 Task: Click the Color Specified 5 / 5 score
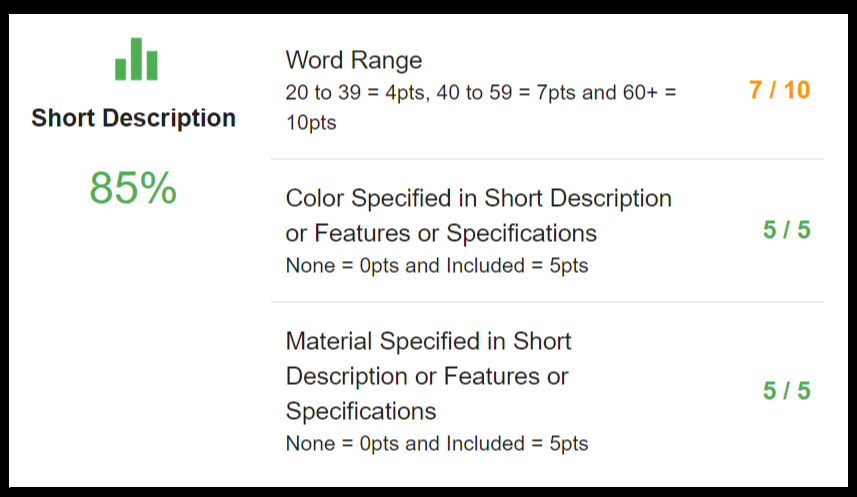(x=786, y=230)
